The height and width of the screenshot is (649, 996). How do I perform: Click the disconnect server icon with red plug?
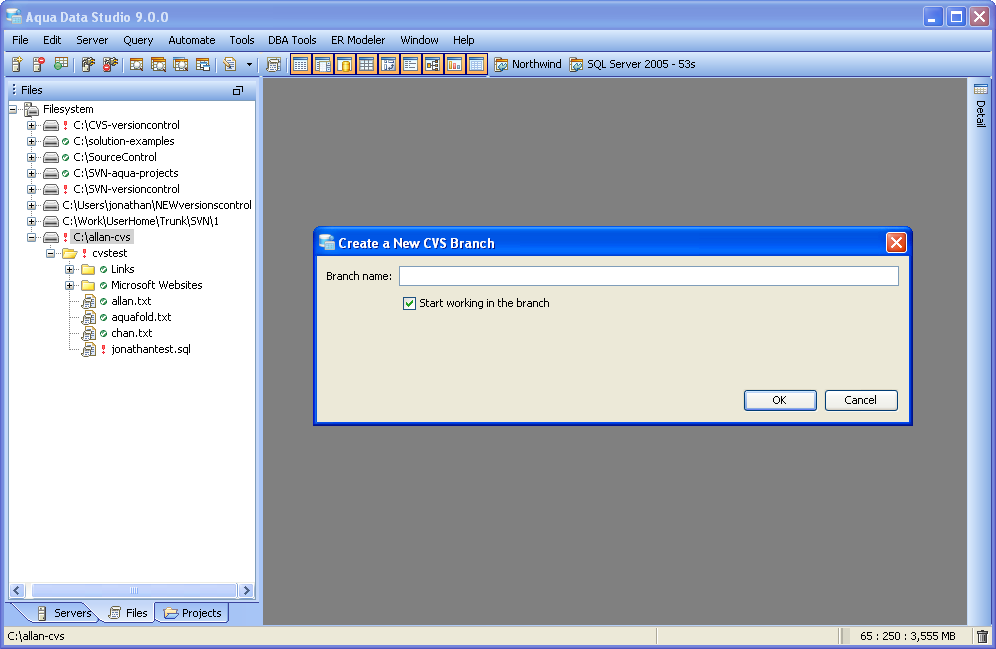[x=111, y=64]
